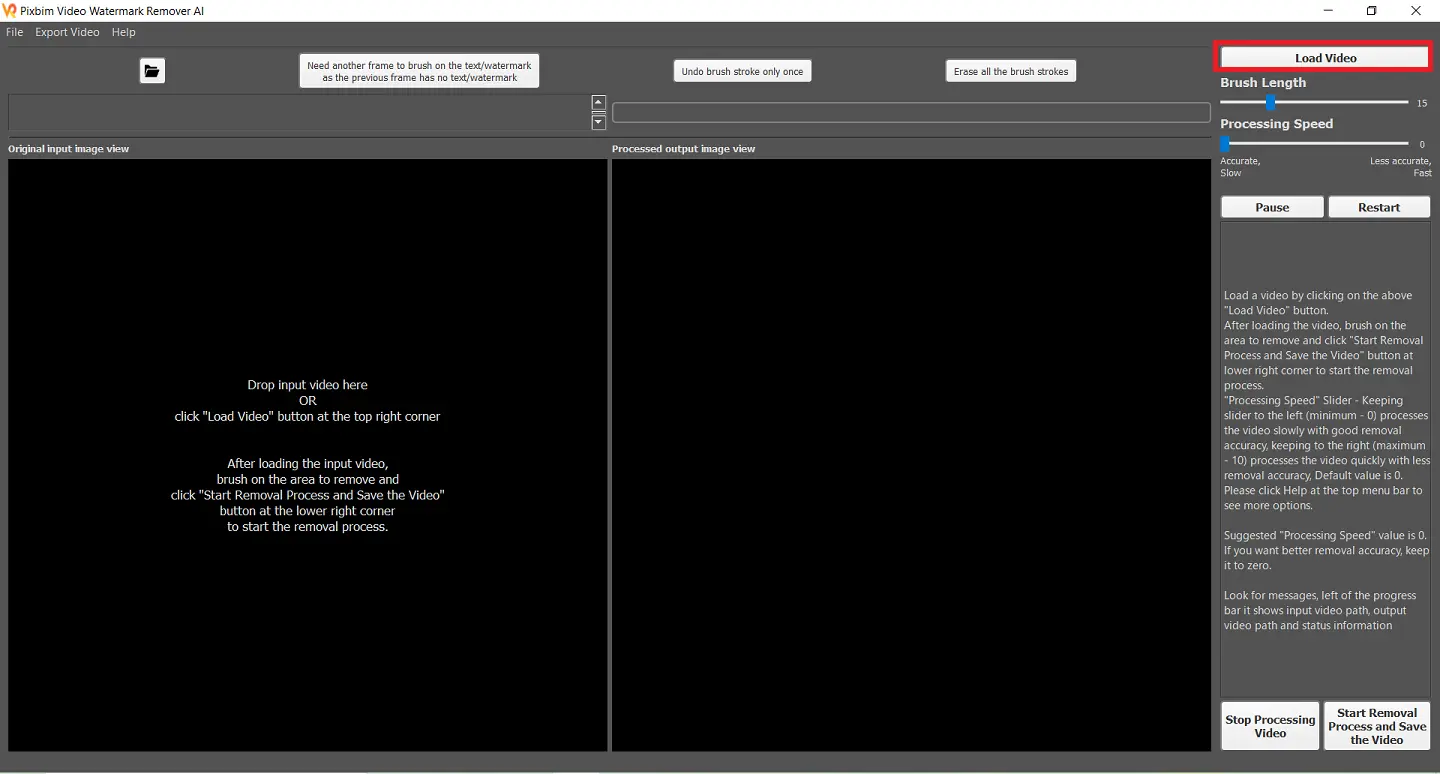
Task: Click the Load Video button
Action: (1325, 58)
